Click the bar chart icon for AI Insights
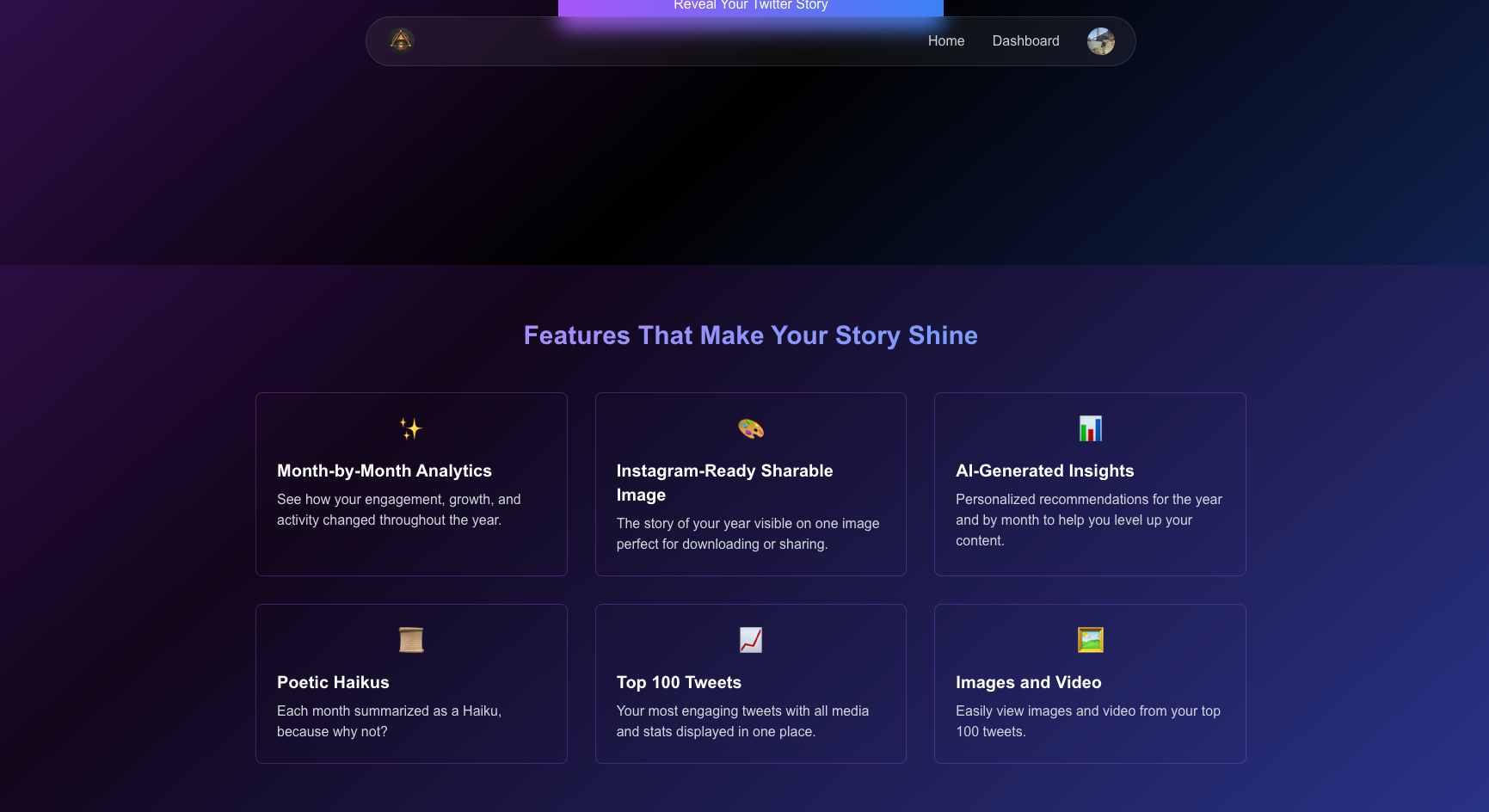Viewport: 1489px width, 812px height. point(1090,428)
